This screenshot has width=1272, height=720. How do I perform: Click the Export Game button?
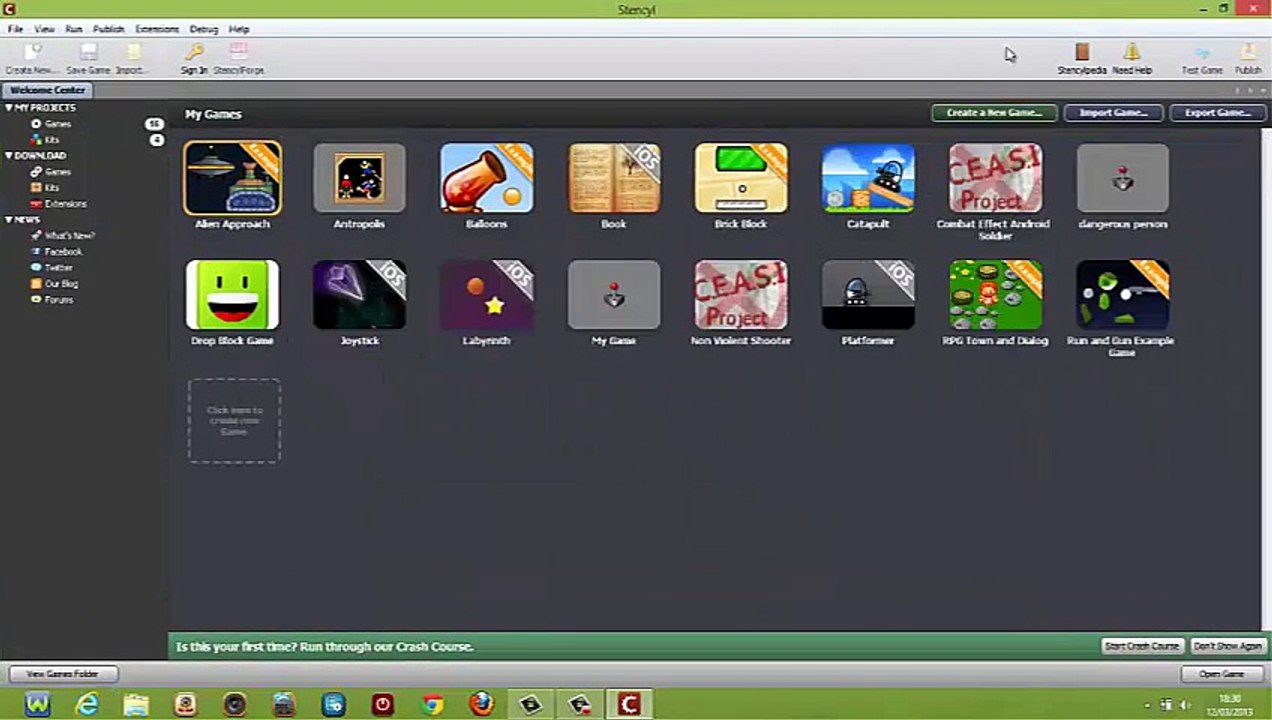point(1217,113)
